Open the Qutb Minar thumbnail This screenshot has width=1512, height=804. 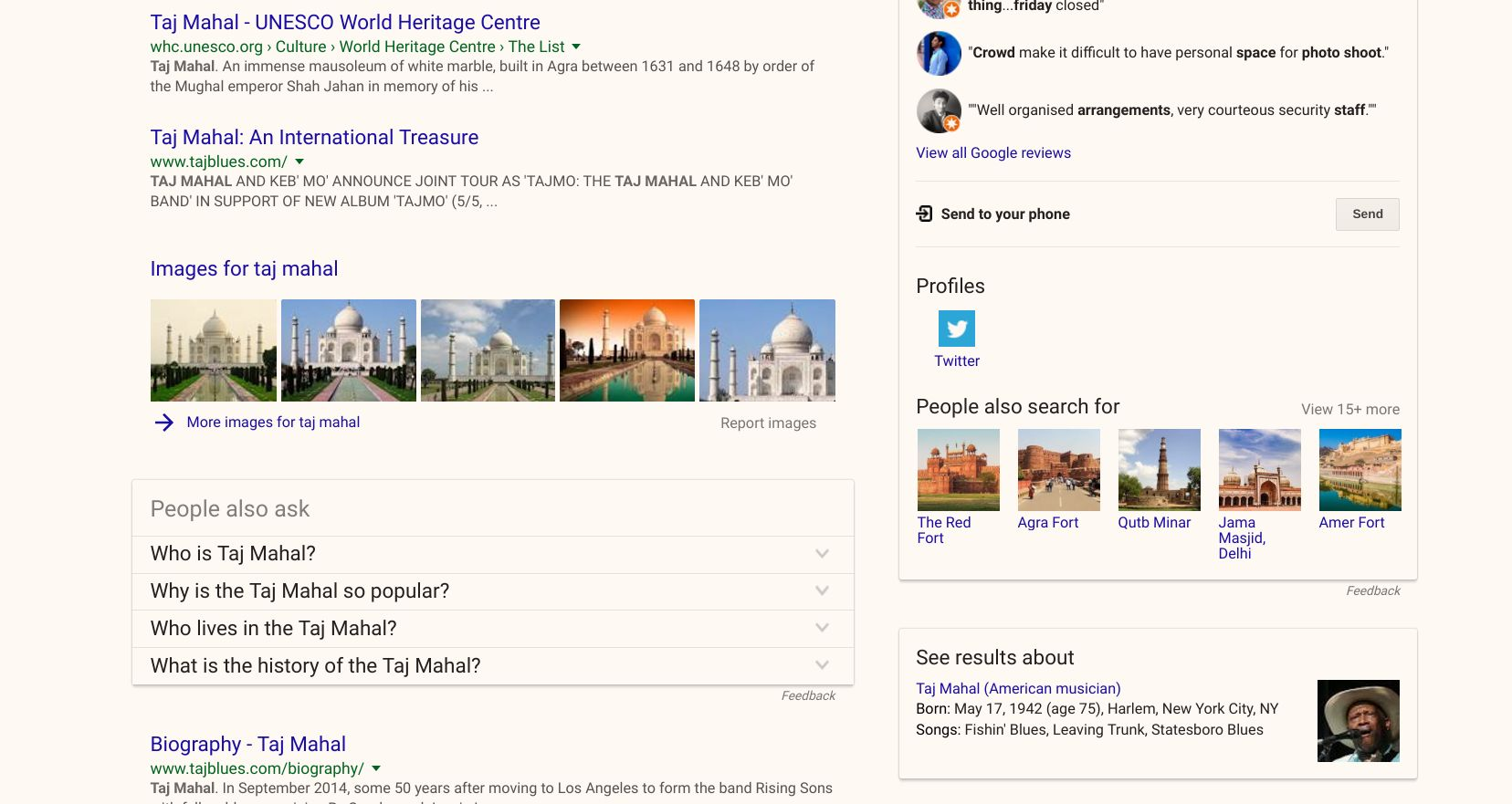(x=1159, y=470)
